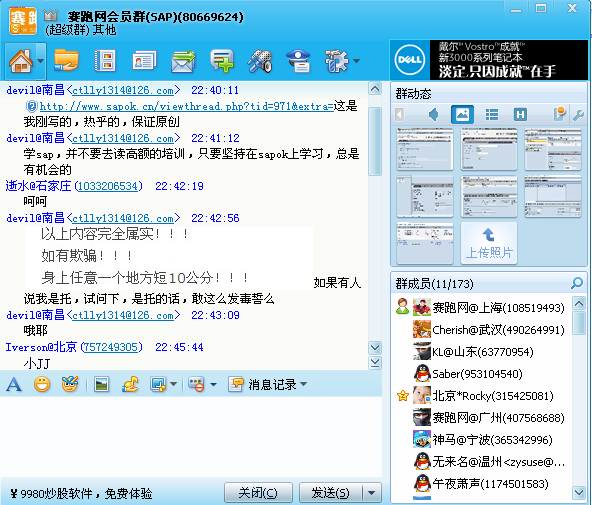Select member 北京*Rocky(315425081)
The height and width of the screenshot is (505, 592).
(481, 396)
